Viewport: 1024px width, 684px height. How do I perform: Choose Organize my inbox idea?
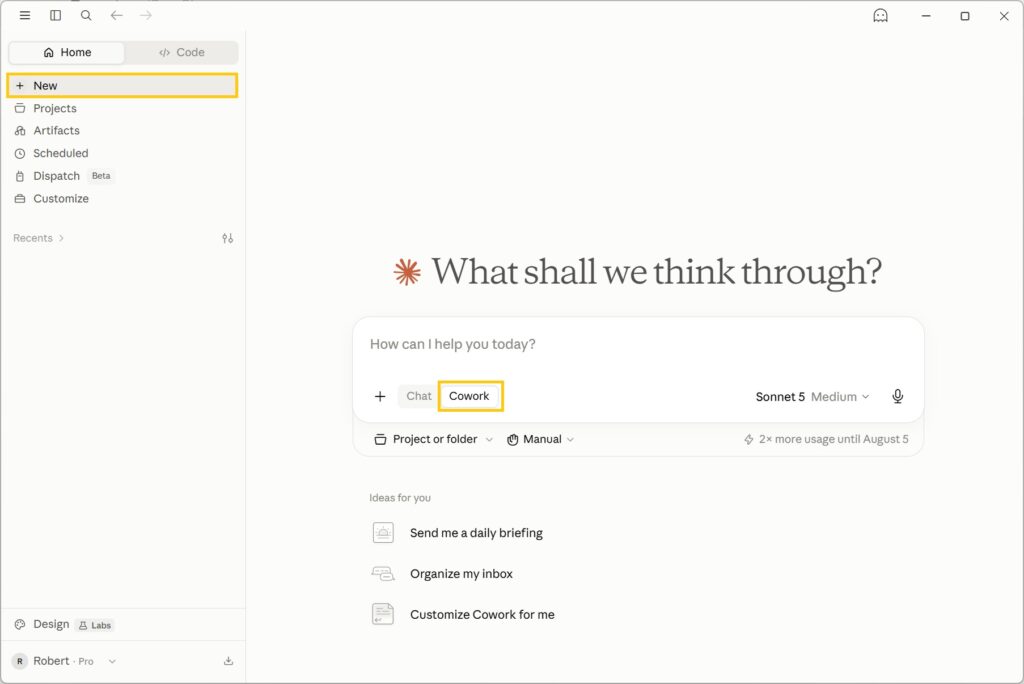click(461, 574)
